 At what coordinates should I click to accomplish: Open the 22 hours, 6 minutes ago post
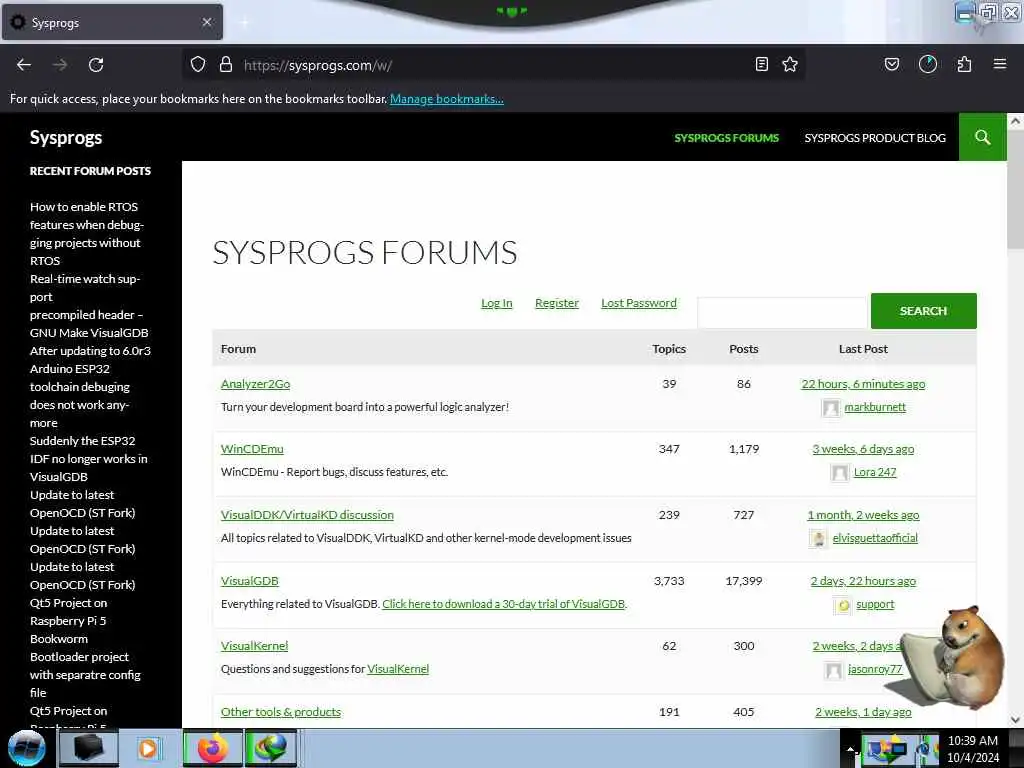tap(863, 384)
